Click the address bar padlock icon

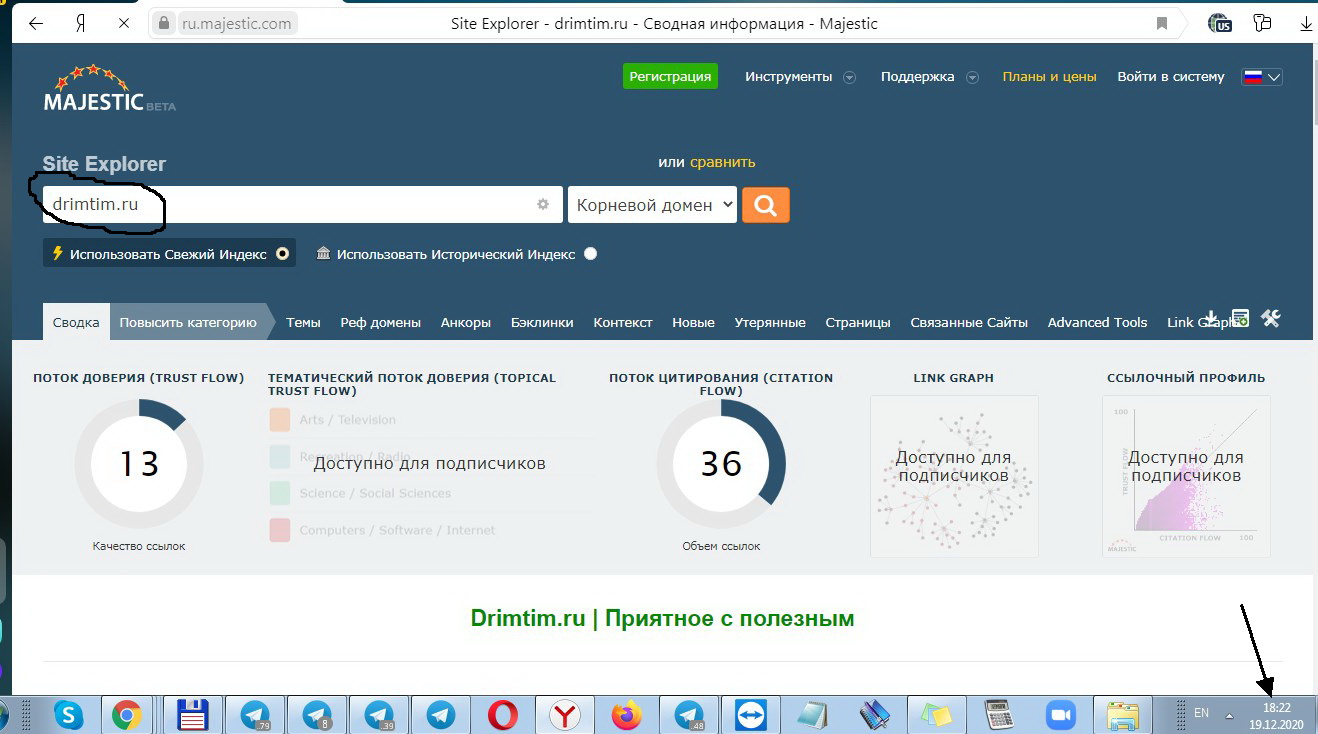(x=164, y=24)
